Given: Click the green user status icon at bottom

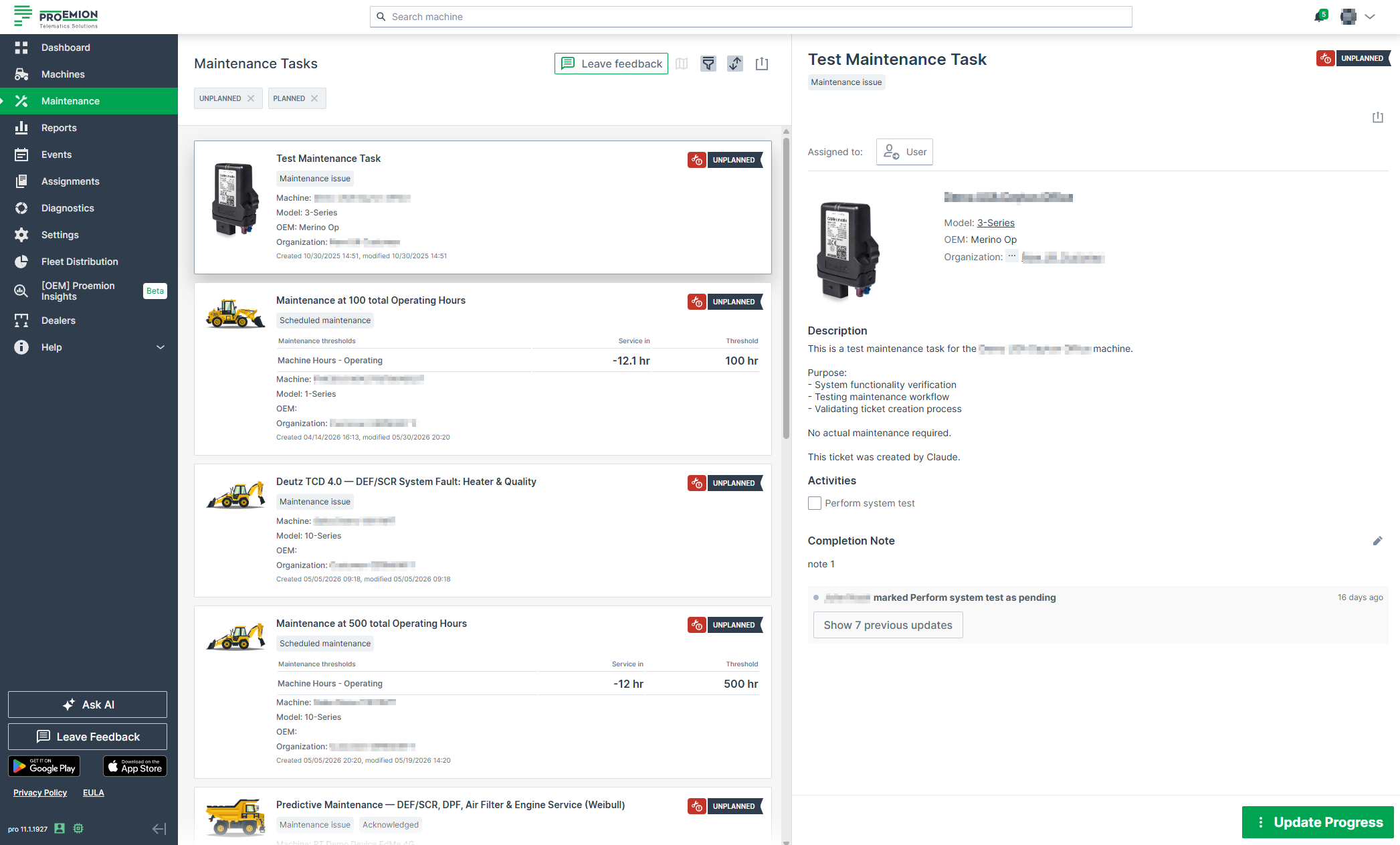Looking at the screenshot, I should point(60,828).
